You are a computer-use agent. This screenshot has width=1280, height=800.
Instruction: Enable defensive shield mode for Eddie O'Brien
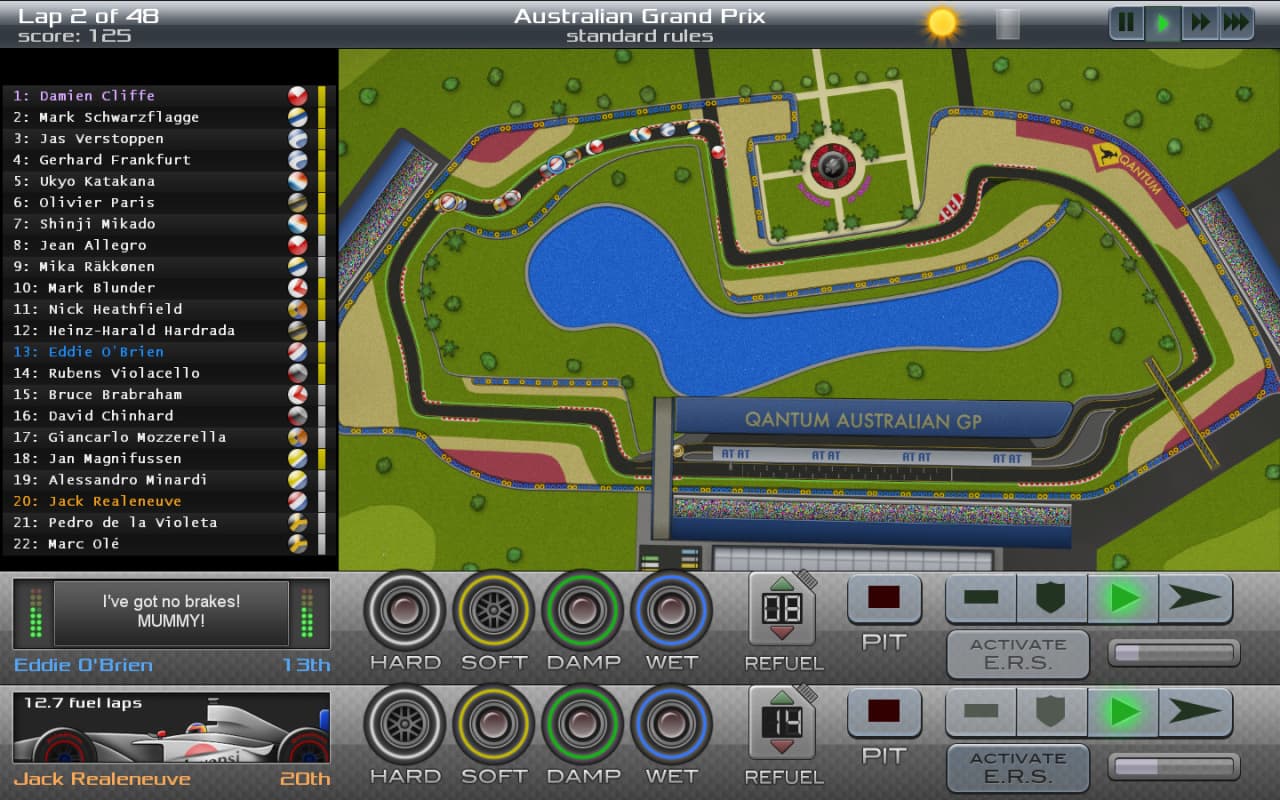tap(1051, 598)
